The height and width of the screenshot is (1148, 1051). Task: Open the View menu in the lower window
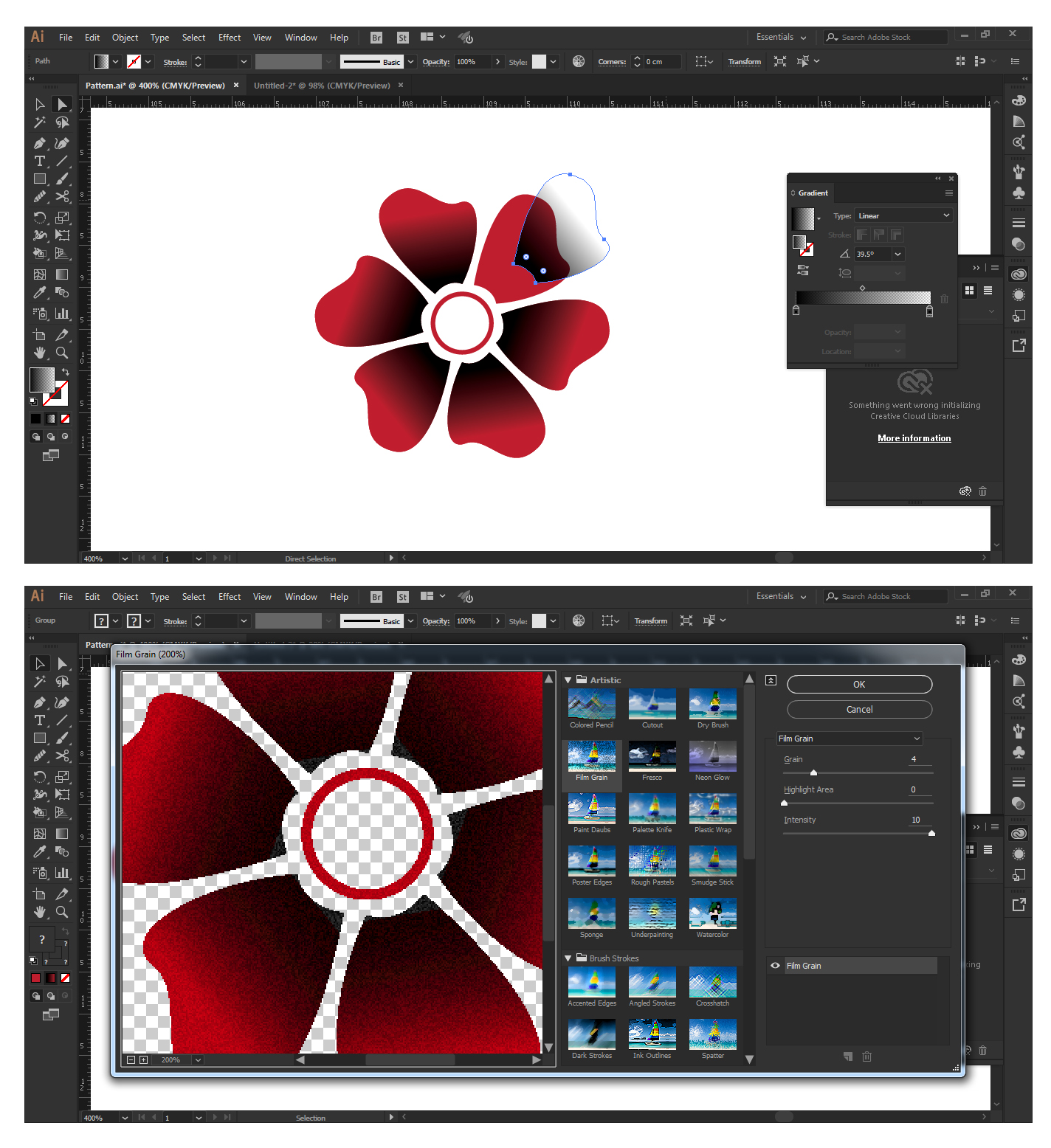coord(262,597)
